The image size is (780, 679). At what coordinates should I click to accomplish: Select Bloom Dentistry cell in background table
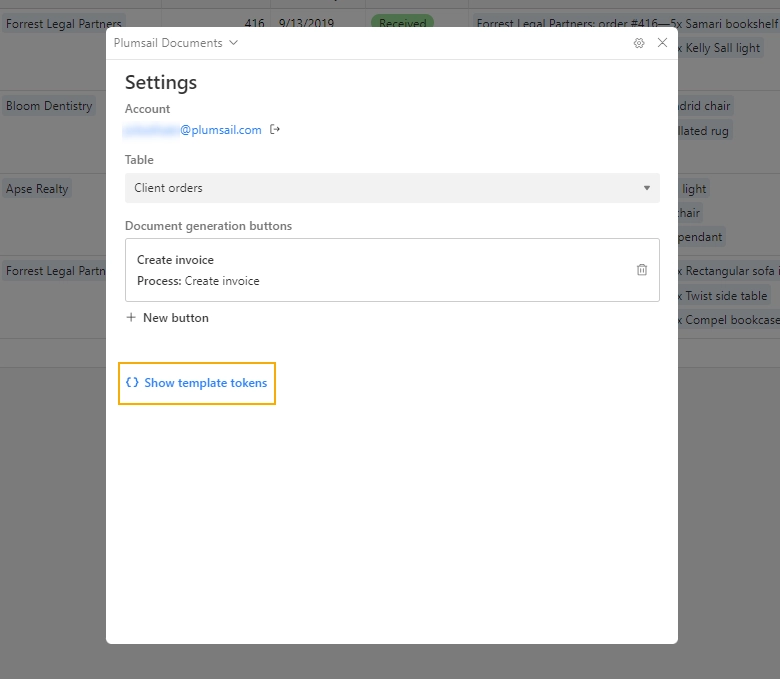click(x=49, y=106)
